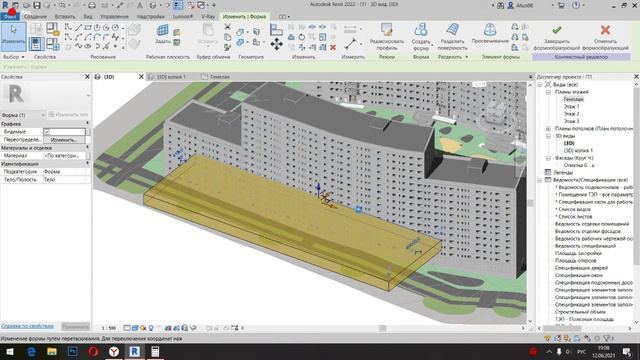Expand the Планы потолков tree node
640x360 pixels.
point(549,129)
